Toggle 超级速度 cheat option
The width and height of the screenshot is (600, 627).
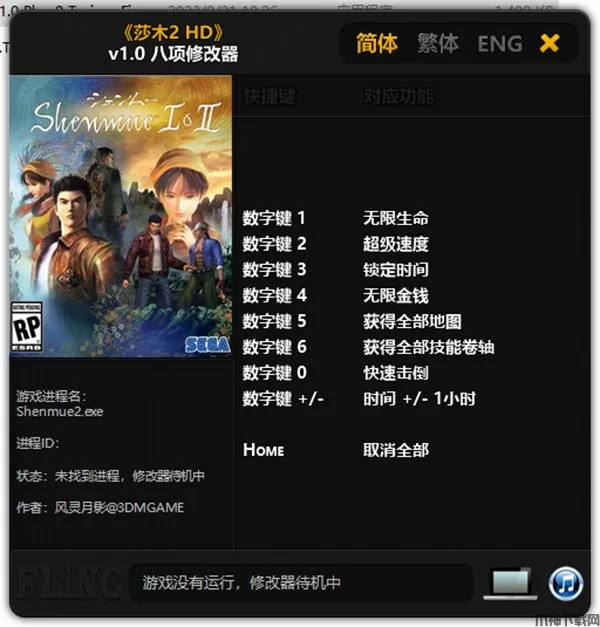[396, 244]
